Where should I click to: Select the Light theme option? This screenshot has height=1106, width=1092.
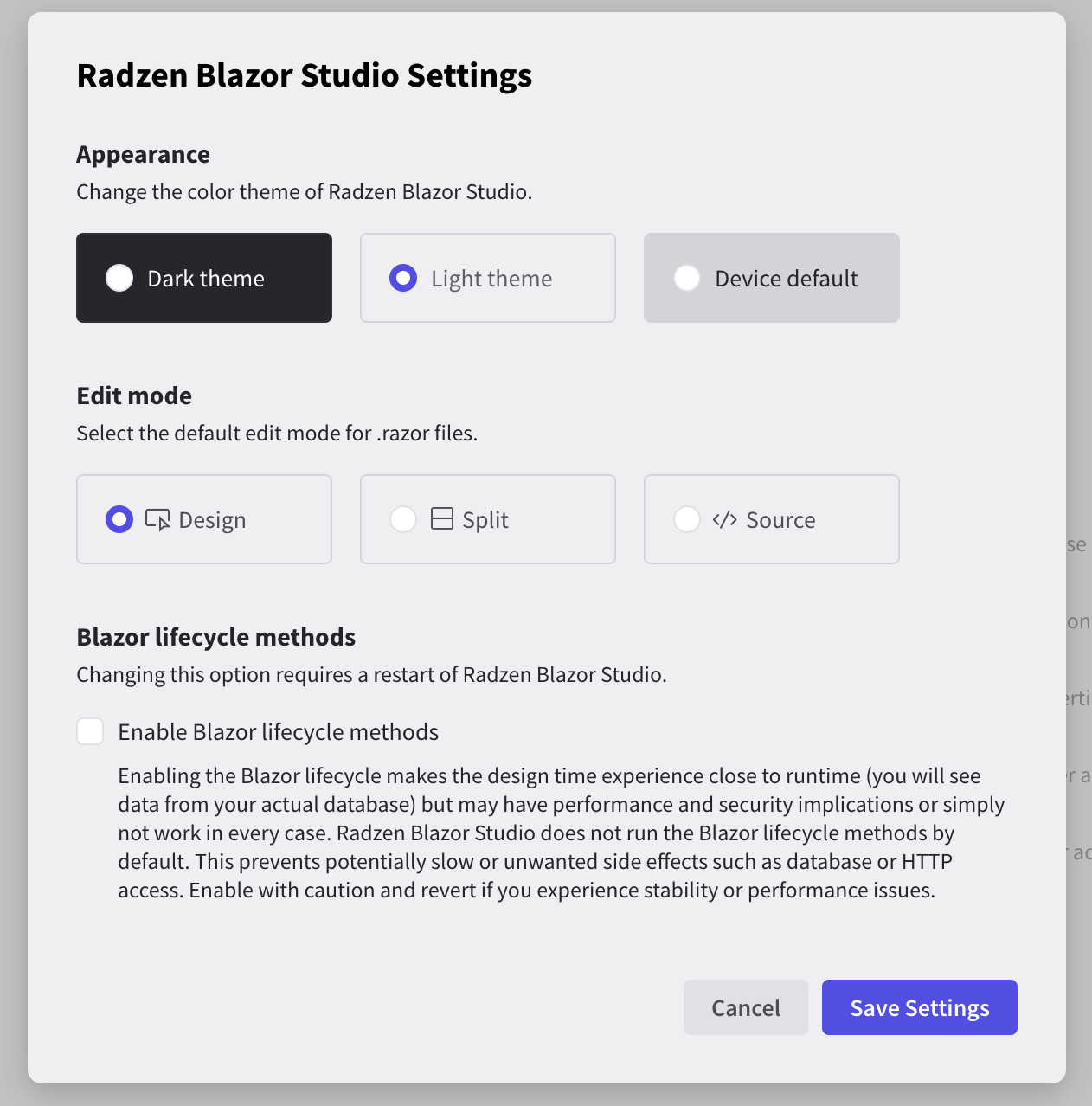click(x=487, y=278)
